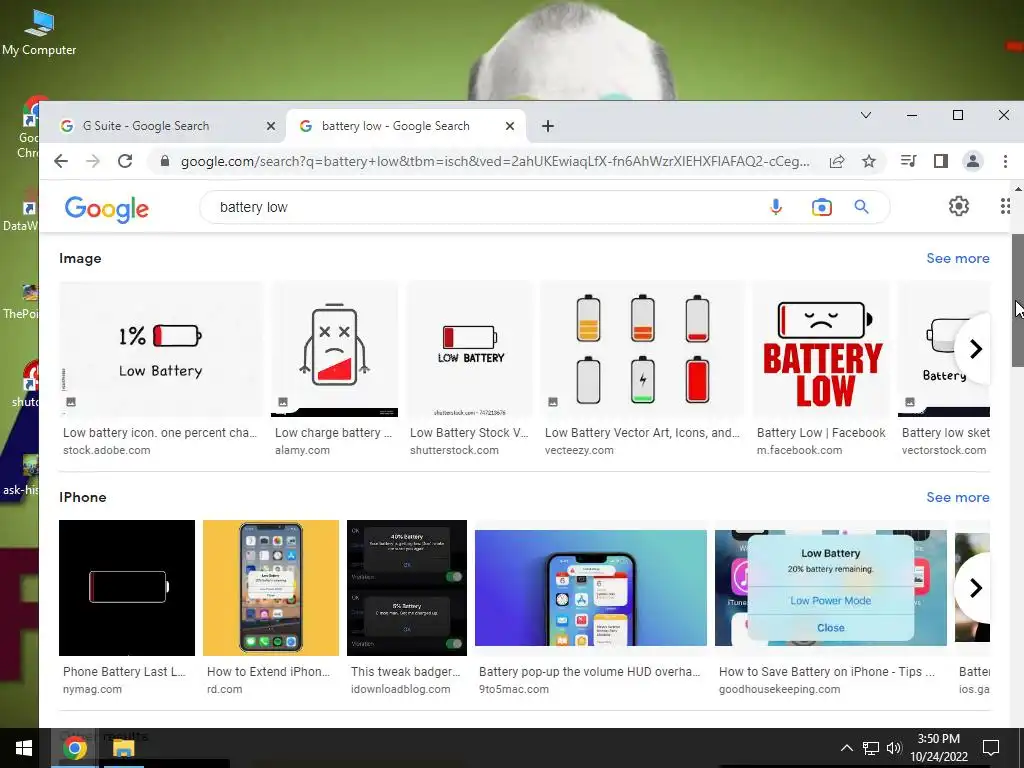This screenshot has width=1024, height=768.
Task: Search by image camera icon
Action: click(822, 207)
